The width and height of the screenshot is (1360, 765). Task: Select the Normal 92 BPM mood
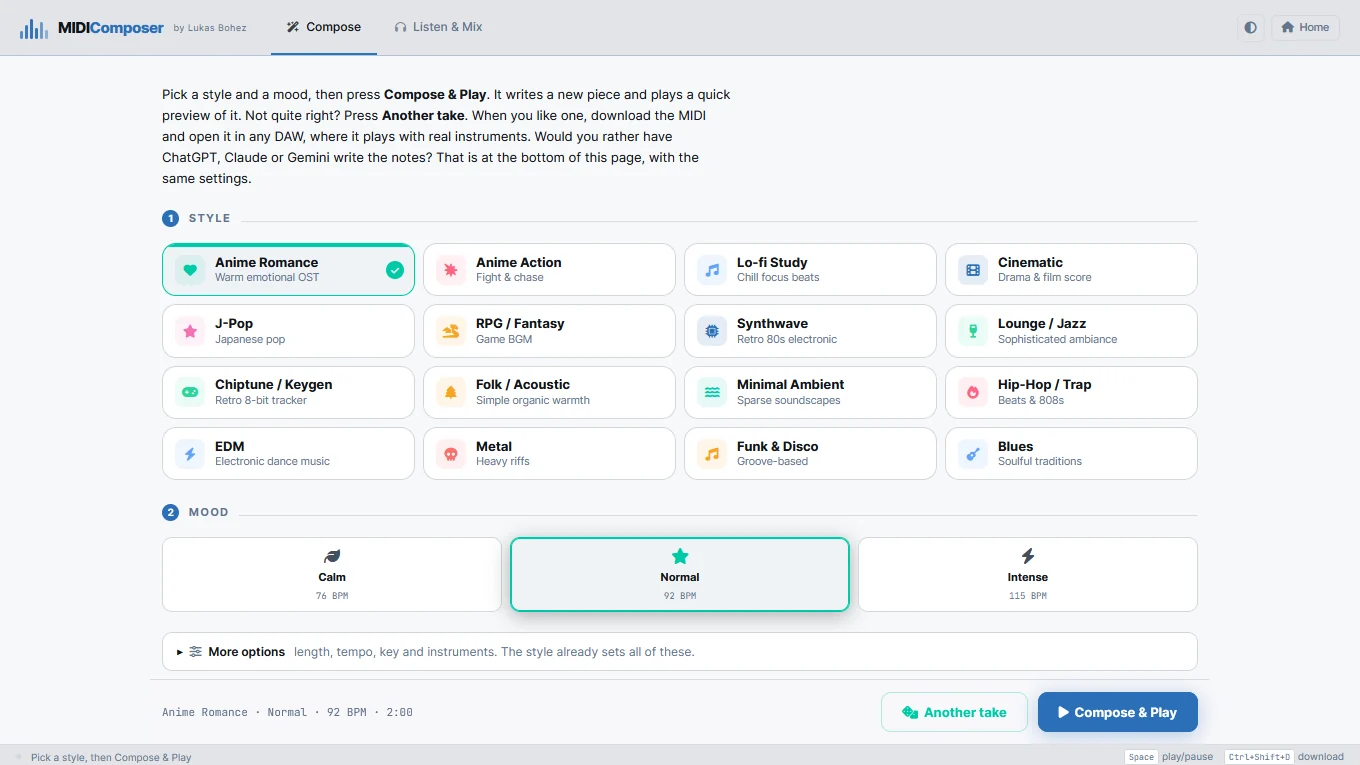click(680, 575)
